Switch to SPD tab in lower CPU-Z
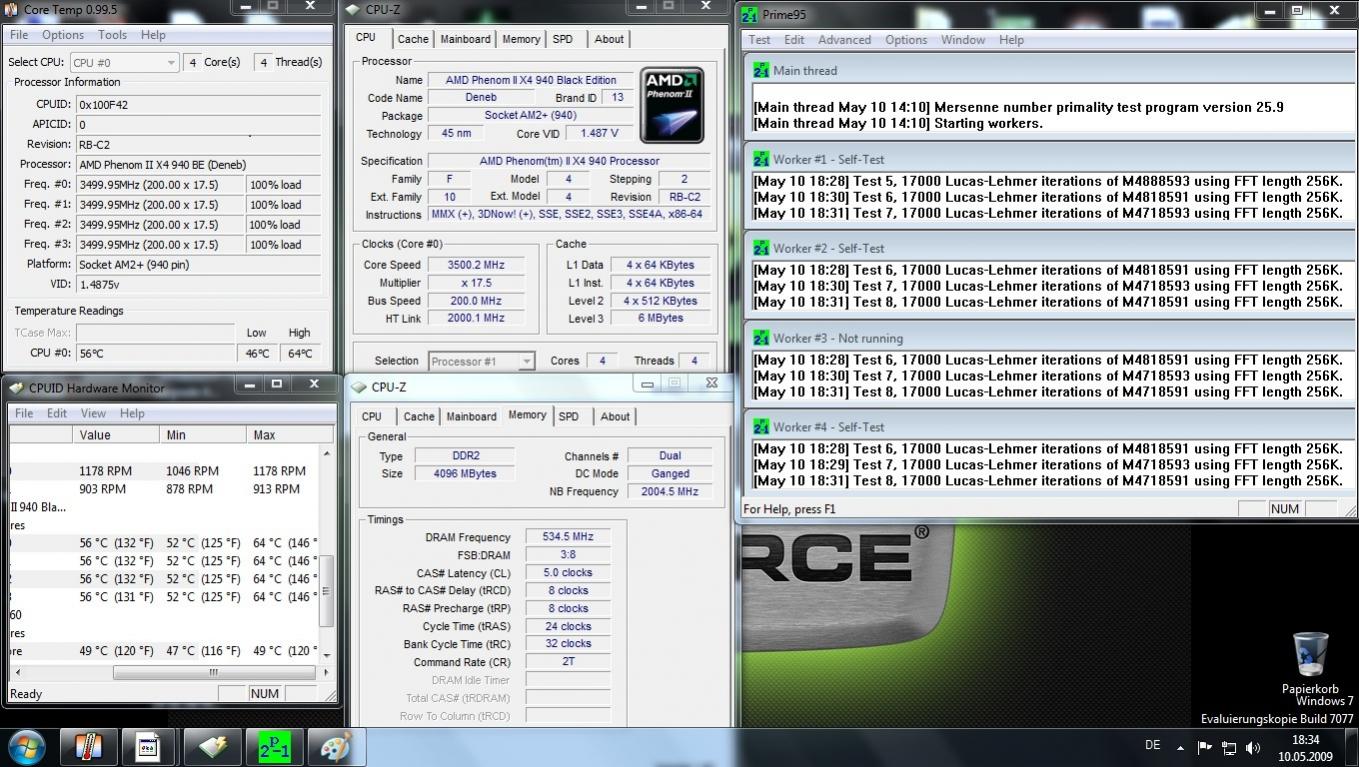The width and height of the screenshot is (1359, 767). click(x=569, y=417)
